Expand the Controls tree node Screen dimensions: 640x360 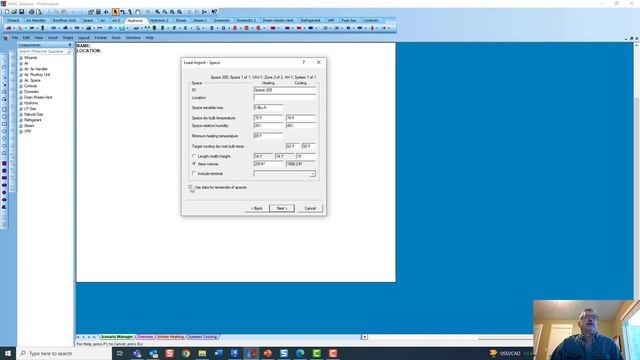pos(21,86)
